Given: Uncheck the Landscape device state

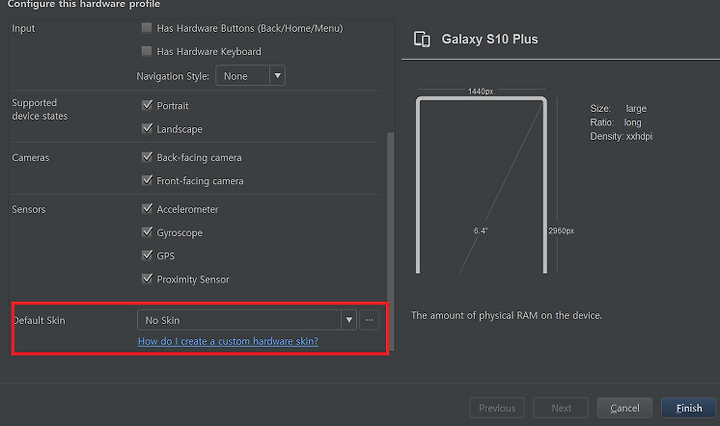Looking at the screenshot, I should [x=147, y=129].
